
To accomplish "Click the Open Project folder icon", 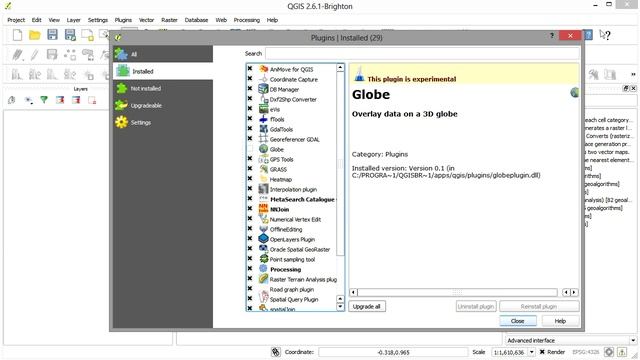I will click(35, 35).
